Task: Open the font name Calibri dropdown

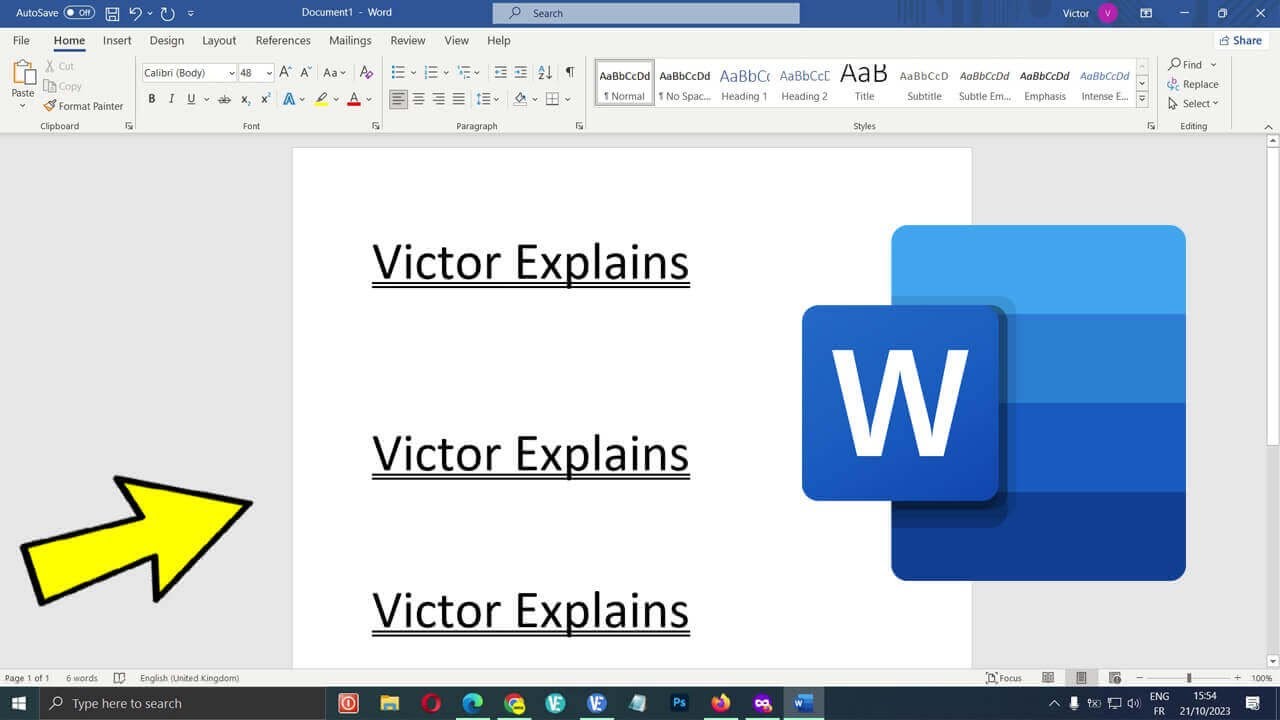Action: pos(232,73)
